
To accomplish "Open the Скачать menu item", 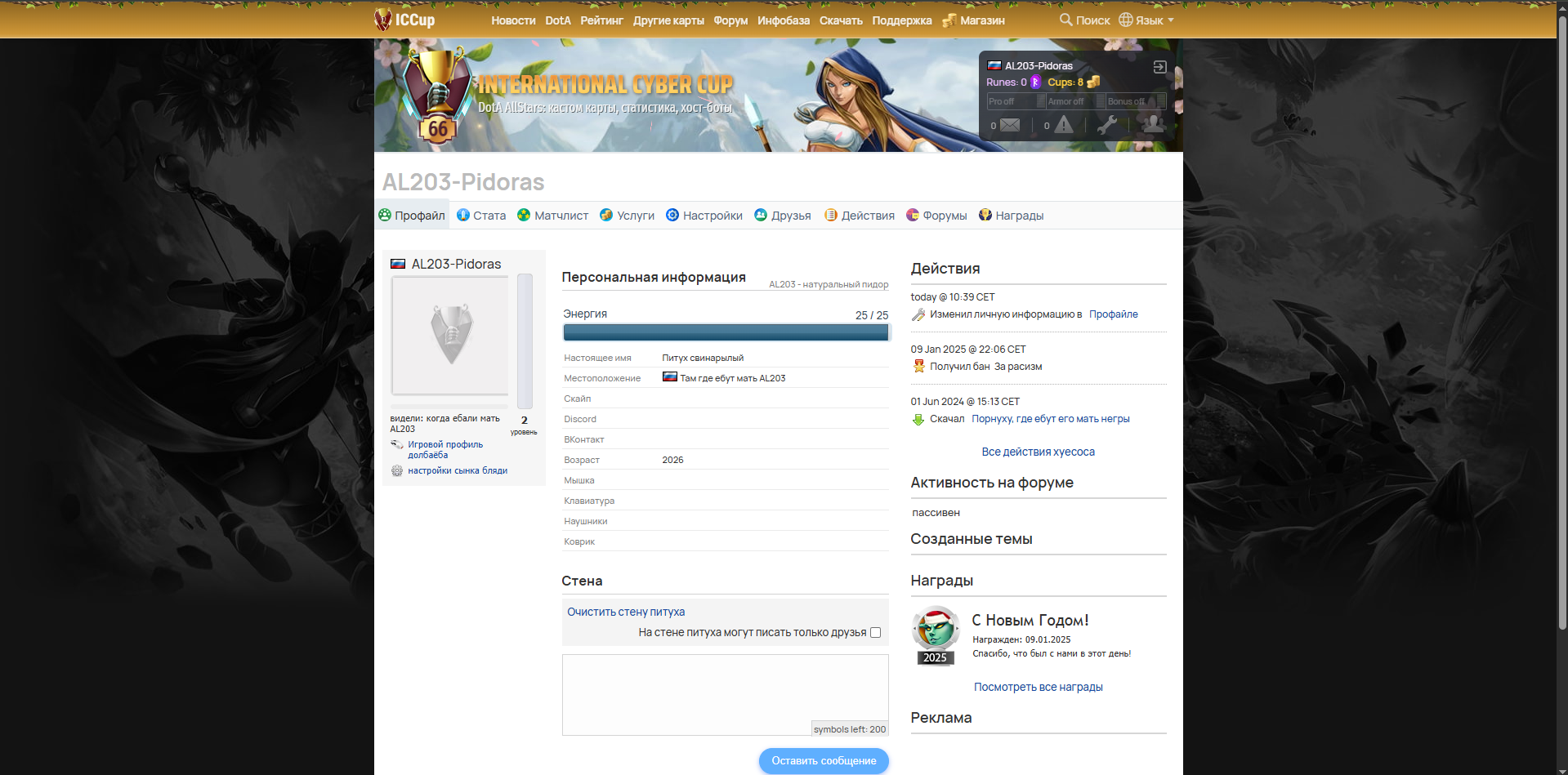I will tap(841, 20).
